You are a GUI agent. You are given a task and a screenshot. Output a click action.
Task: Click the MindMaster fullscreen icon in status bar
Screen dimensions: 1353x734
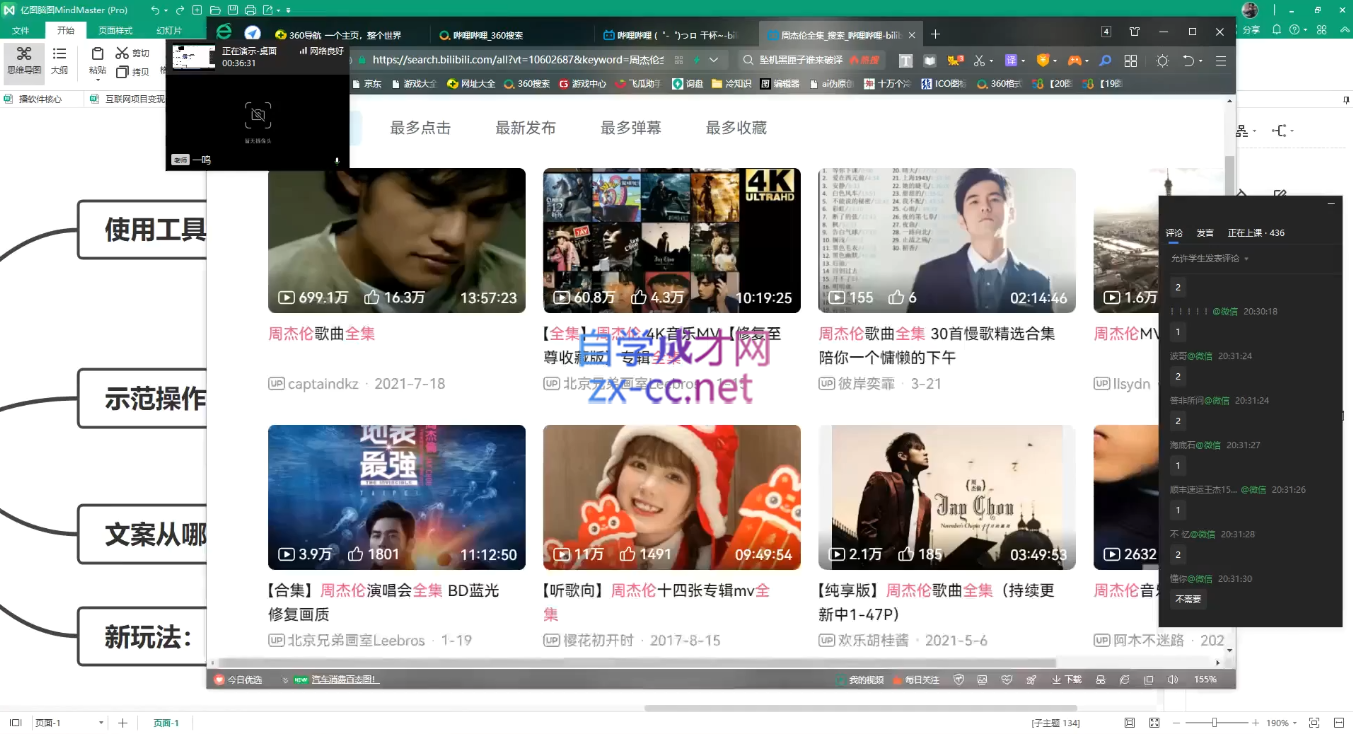click(1154, 723)
